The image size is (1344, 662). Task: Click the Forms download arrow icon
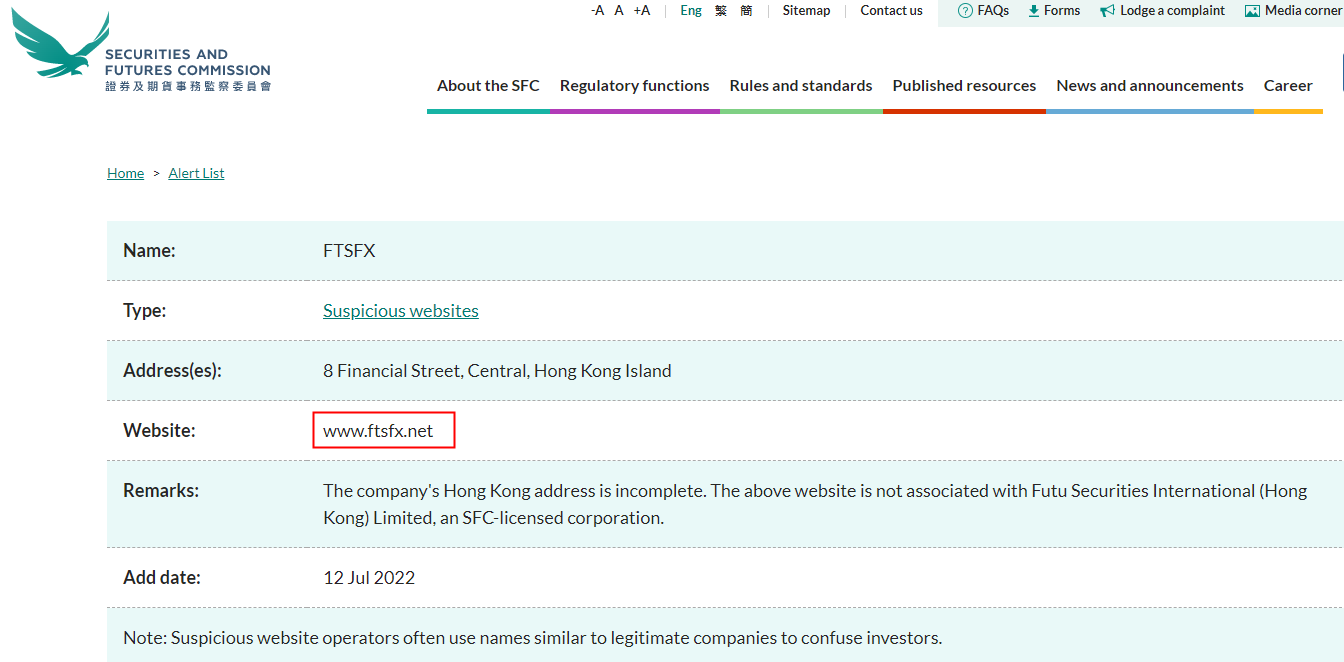(x=1034, y=11)
